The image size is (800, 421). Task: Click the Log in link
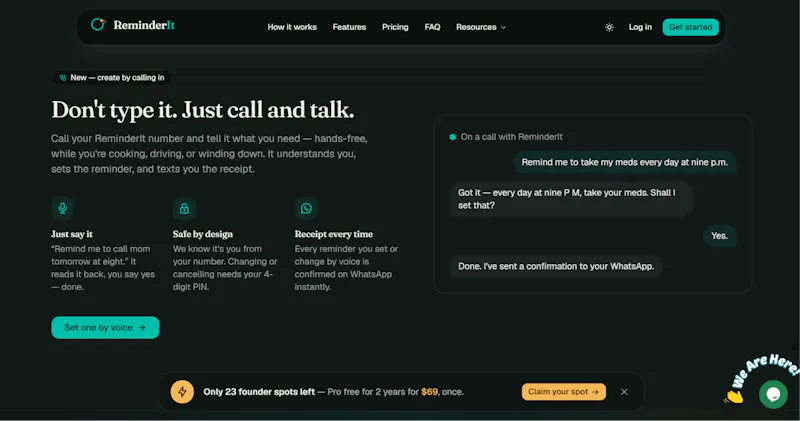640,27
